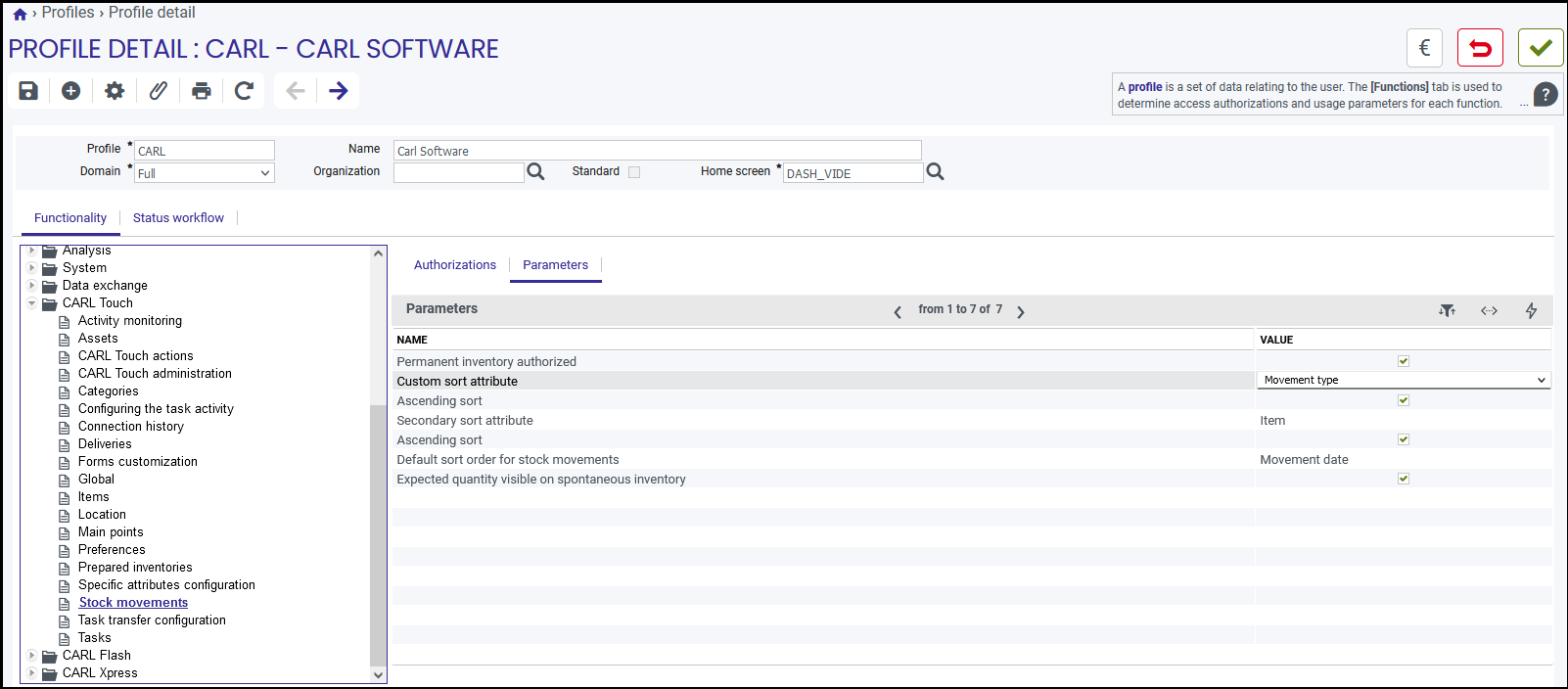This screenshot has height=689, width=1568.
Task: Click the red undo arrow button
Action: (x=1480, y=48)
